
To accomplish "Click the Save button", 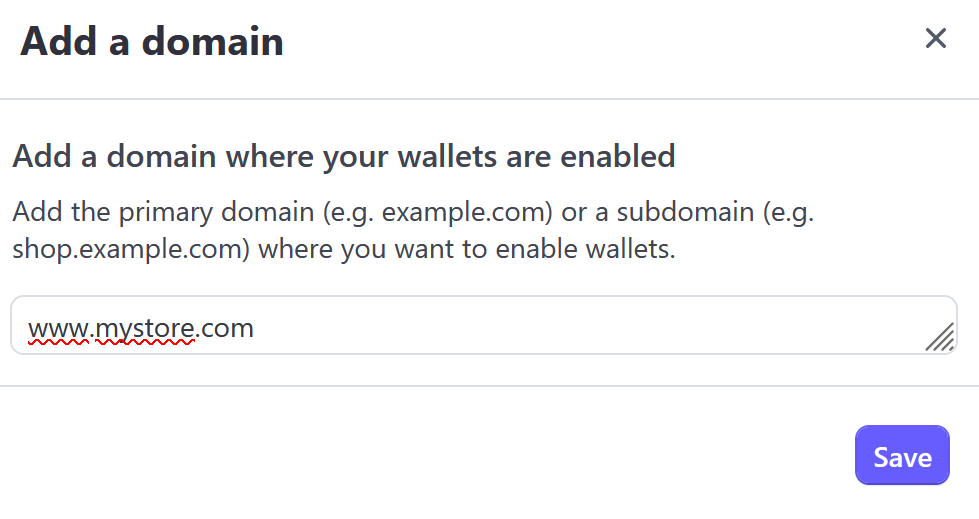I will click(x=902, y=456).
